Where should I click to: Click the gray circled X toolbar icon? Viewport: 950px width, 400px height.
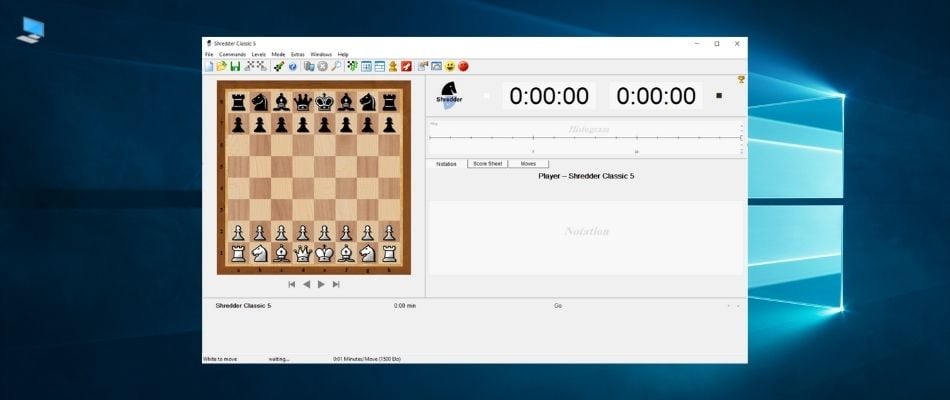click(322, 67)
